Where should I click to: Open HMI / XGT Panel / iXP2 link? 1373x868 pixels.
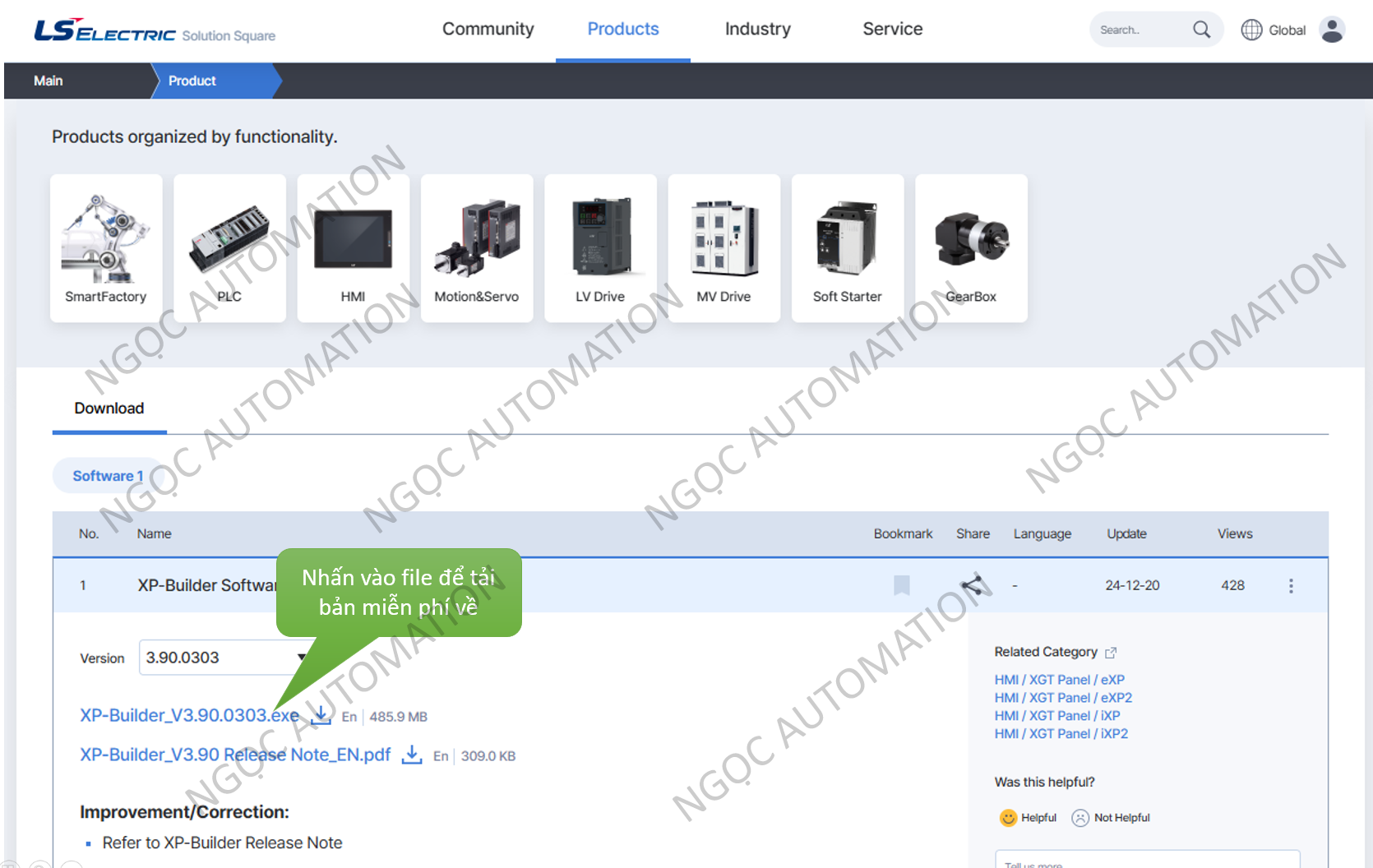(x=1061, y=734)
